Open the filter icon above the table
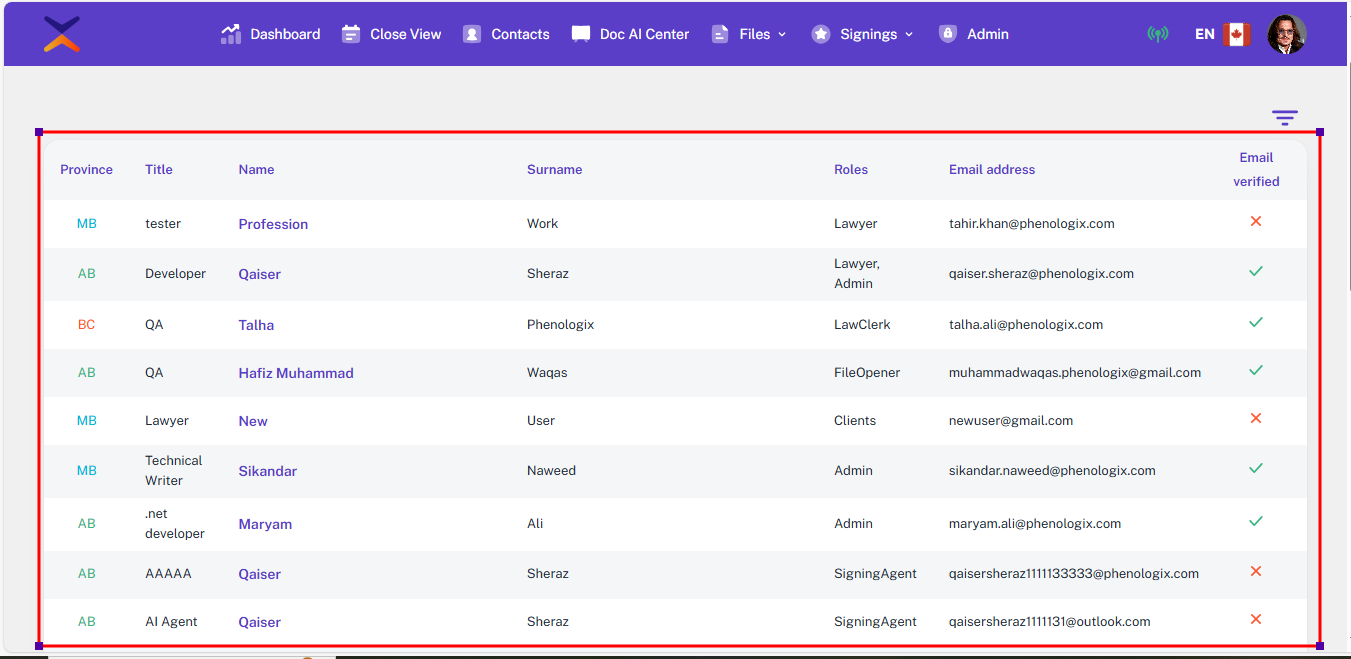Image resolution: width=1351 pixels, height=659 pixels. (x=1285, y=118)
